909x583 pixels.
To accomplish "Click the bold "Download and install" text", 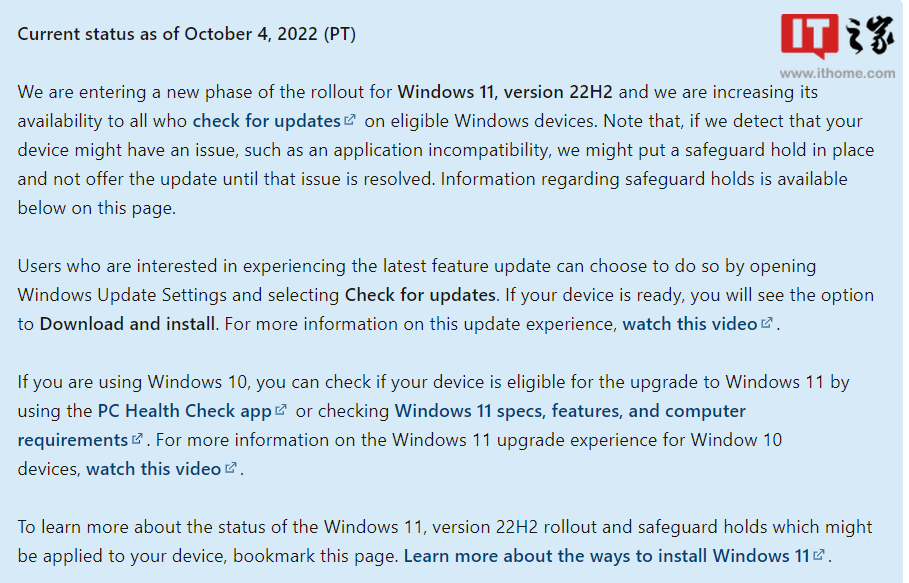I will coord(128,323).
